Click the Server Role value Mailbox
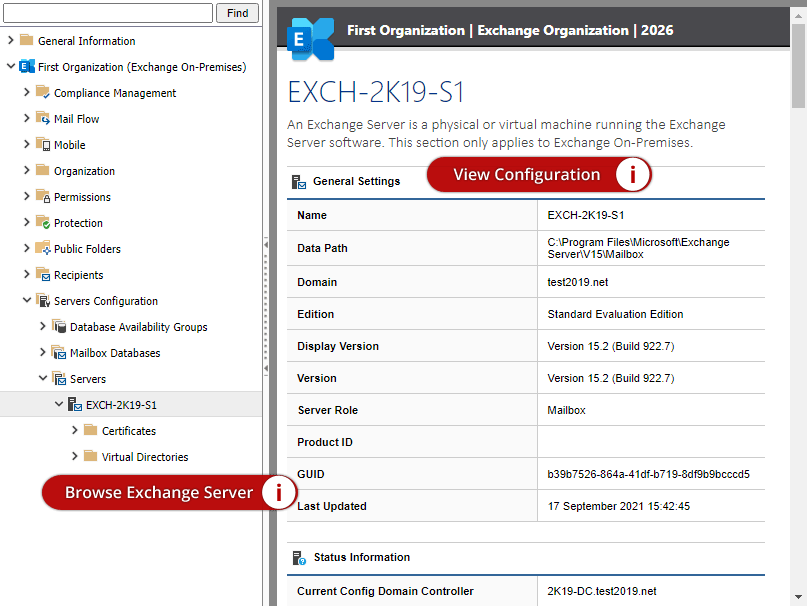 [566, 410]
